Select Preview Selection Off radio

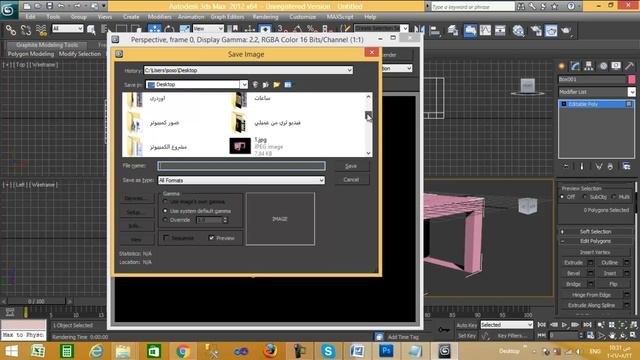[x=562, y=197]
